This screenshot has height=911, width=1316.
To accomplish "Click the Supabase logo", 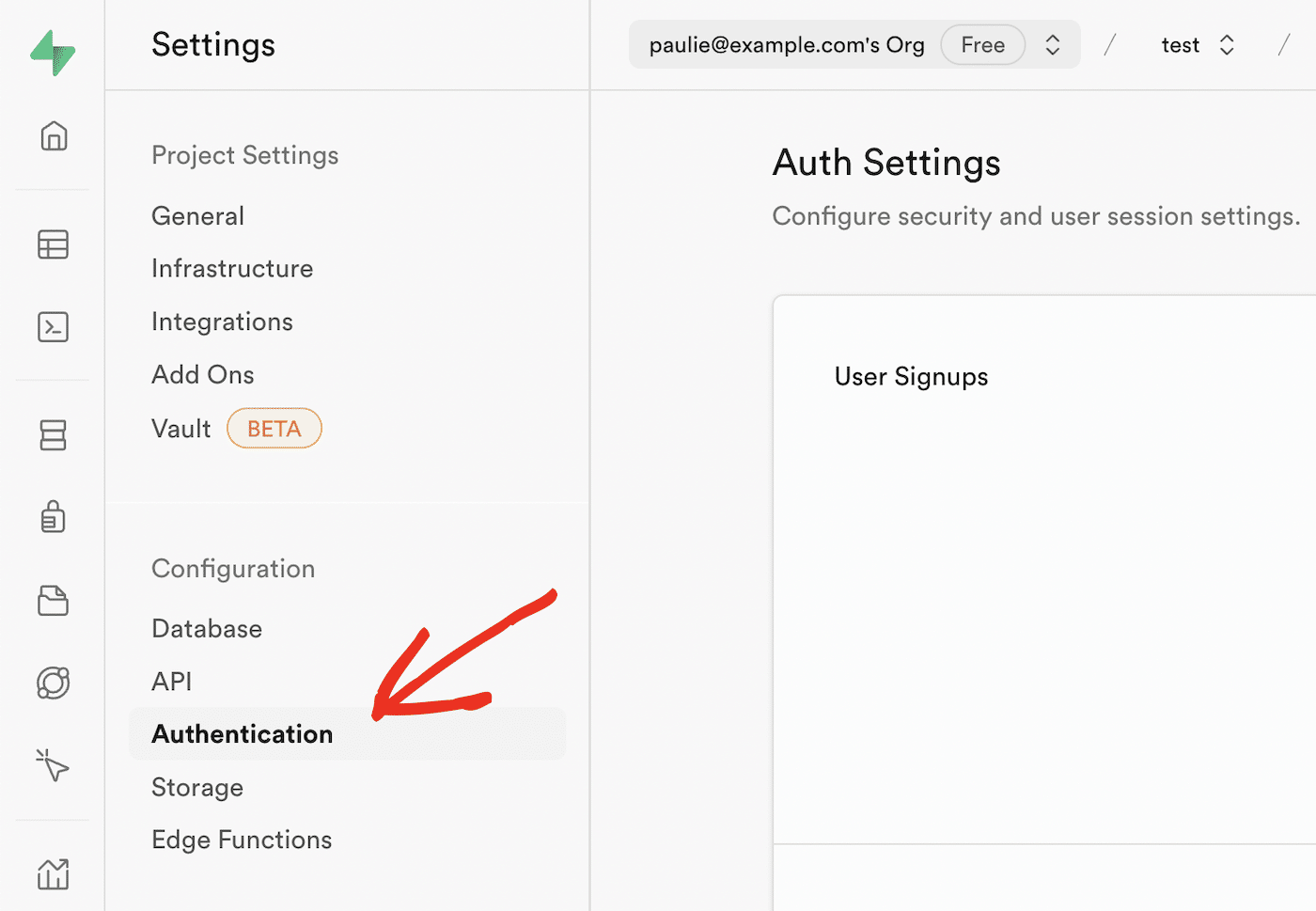I will (x=53, y=53).
